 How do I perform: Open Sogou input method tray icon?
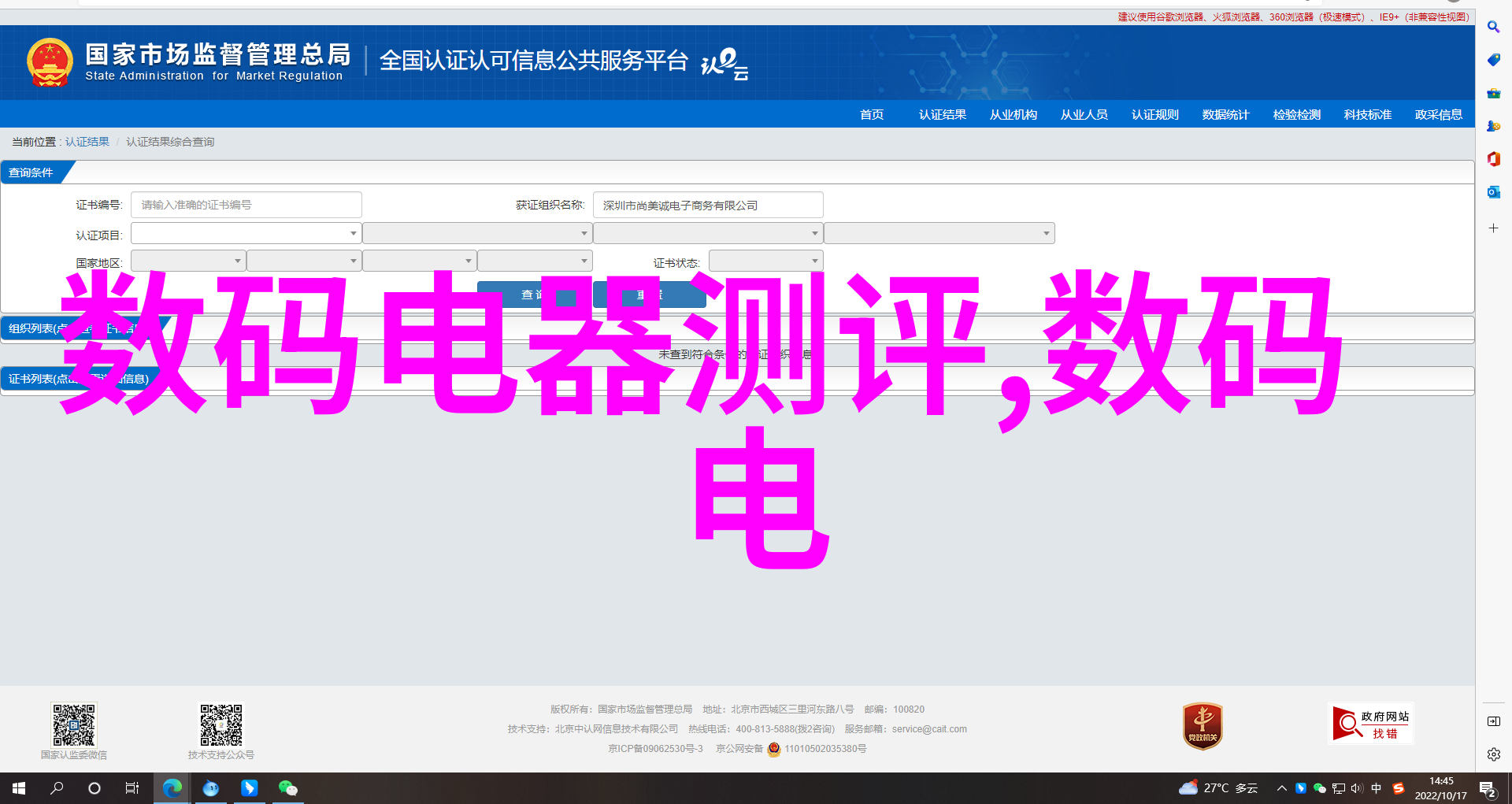[1399, 788]
